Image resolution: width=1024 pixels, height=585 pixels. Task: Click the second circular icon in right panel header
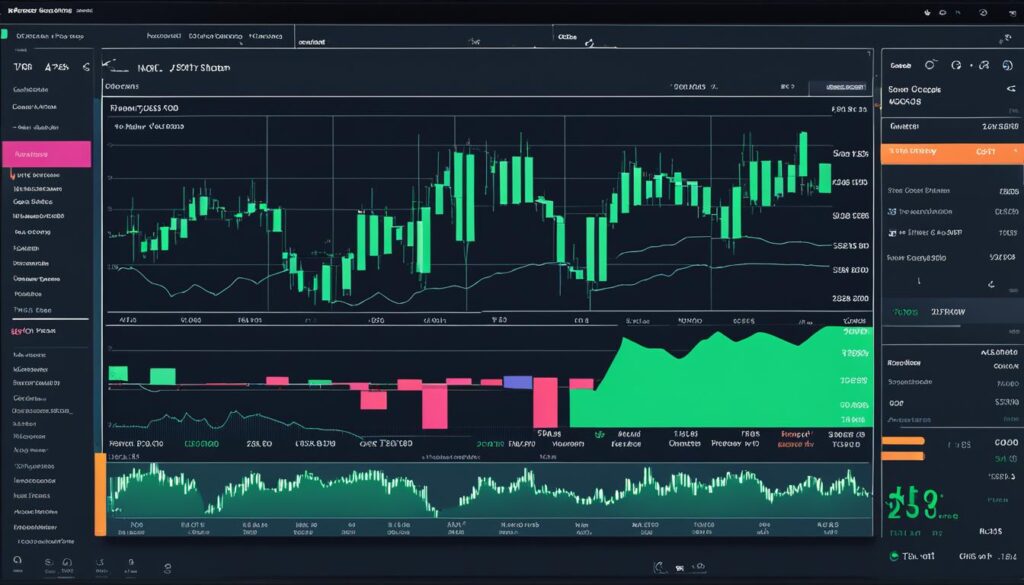click(x=956, y=65)
